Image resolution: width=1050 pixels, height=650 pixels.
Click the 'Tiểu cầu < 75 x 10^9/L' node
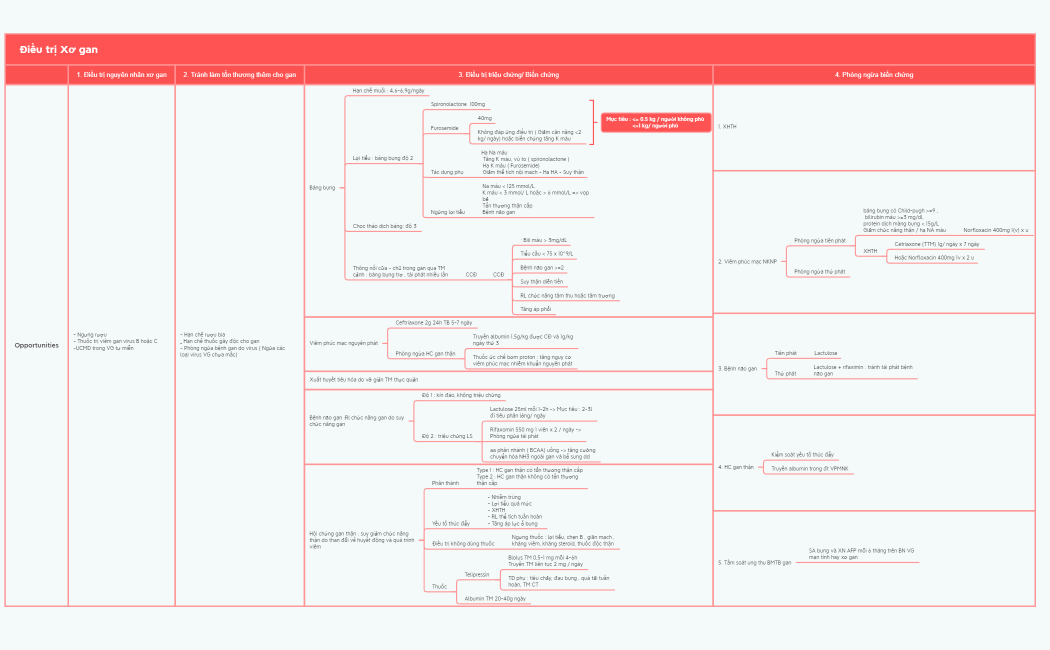pos(546,254)
